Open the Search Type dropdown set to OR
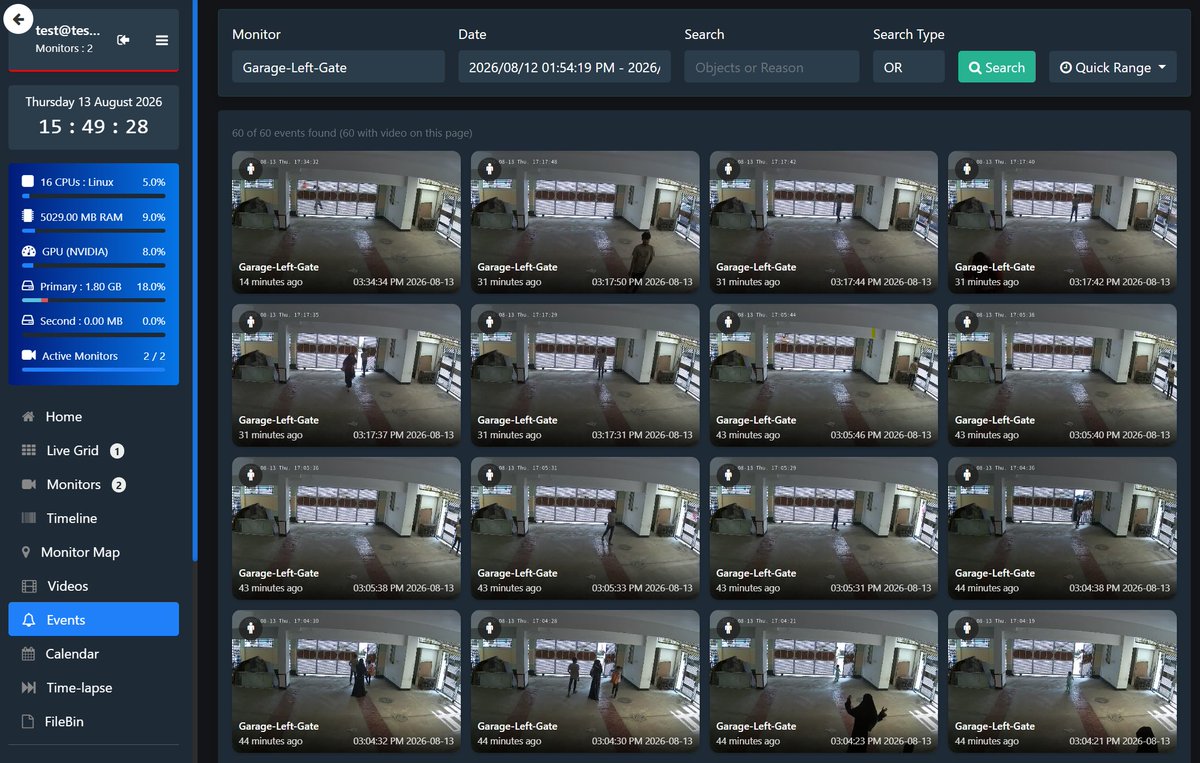This screenshot has height=763, width=1200. tap(908, 67)
